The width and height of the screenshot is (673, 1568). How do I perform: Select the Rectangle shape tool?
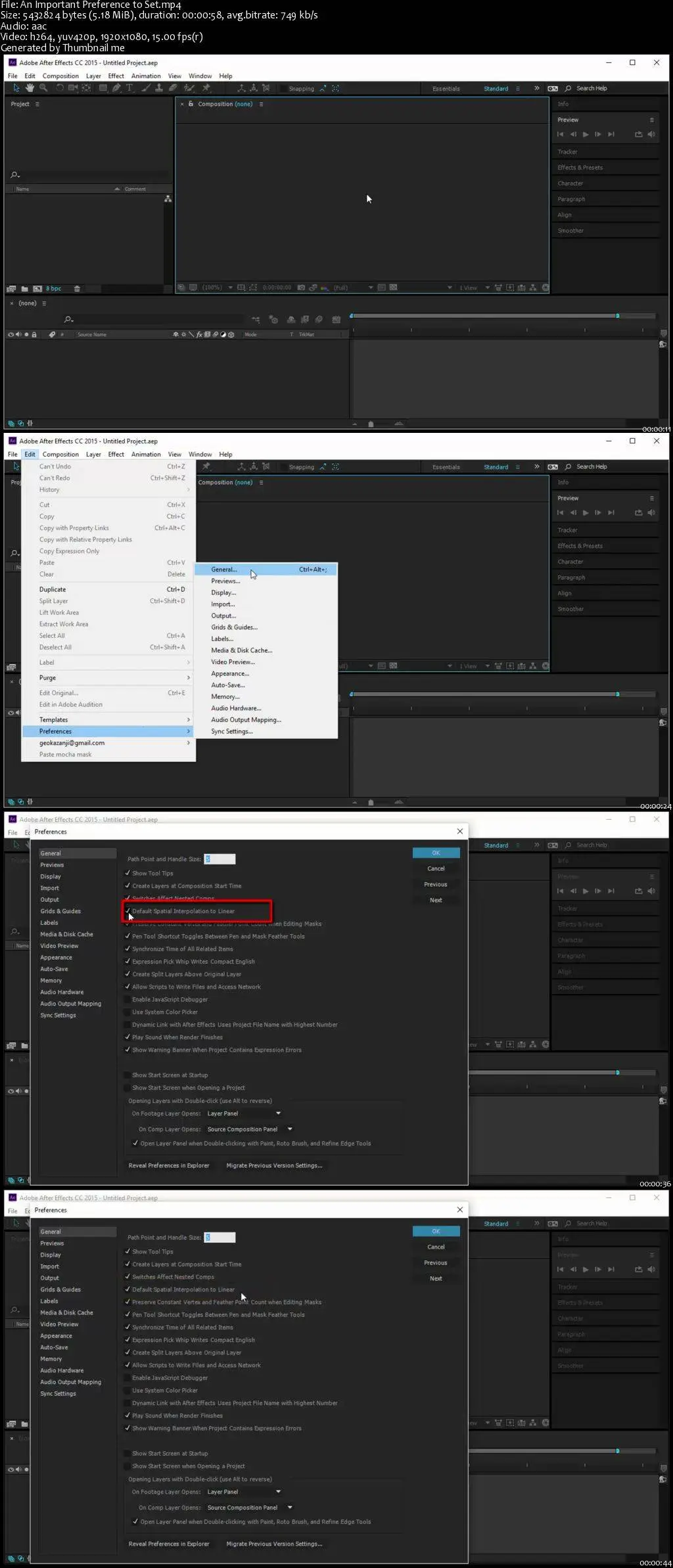tap(103, 88)
